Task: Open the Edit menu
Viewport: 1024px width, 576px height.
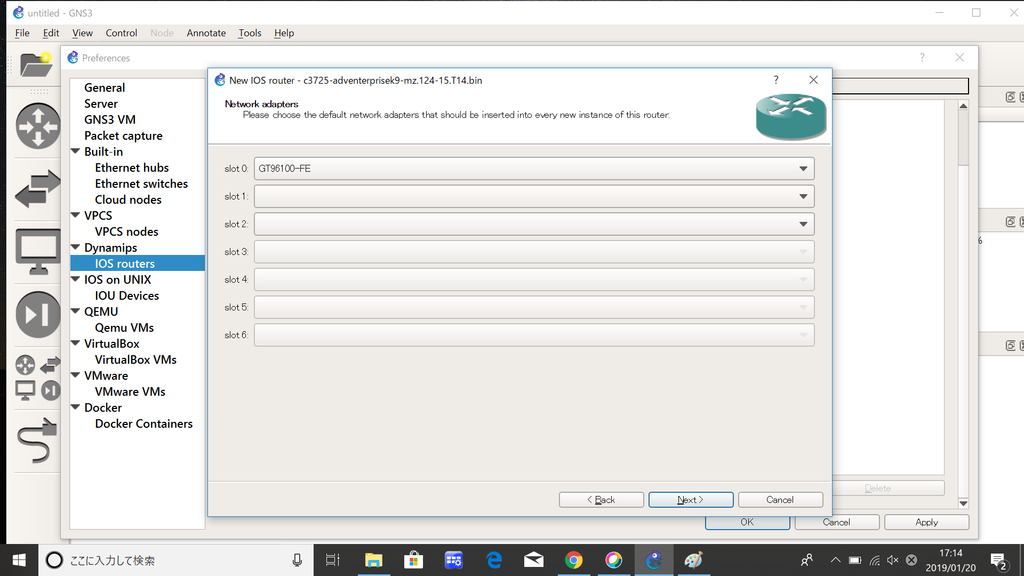Action: point(51,33)
